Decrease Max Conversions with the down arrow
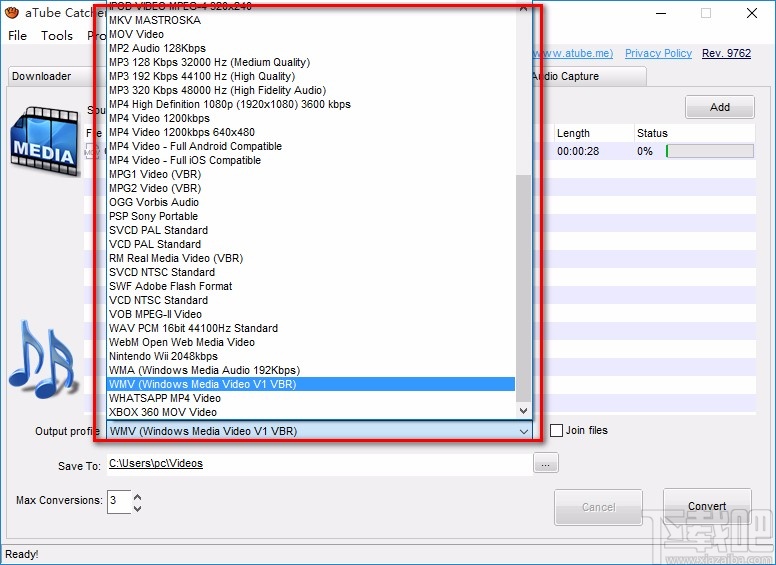 pyautogui.click(x=138, y=508)
